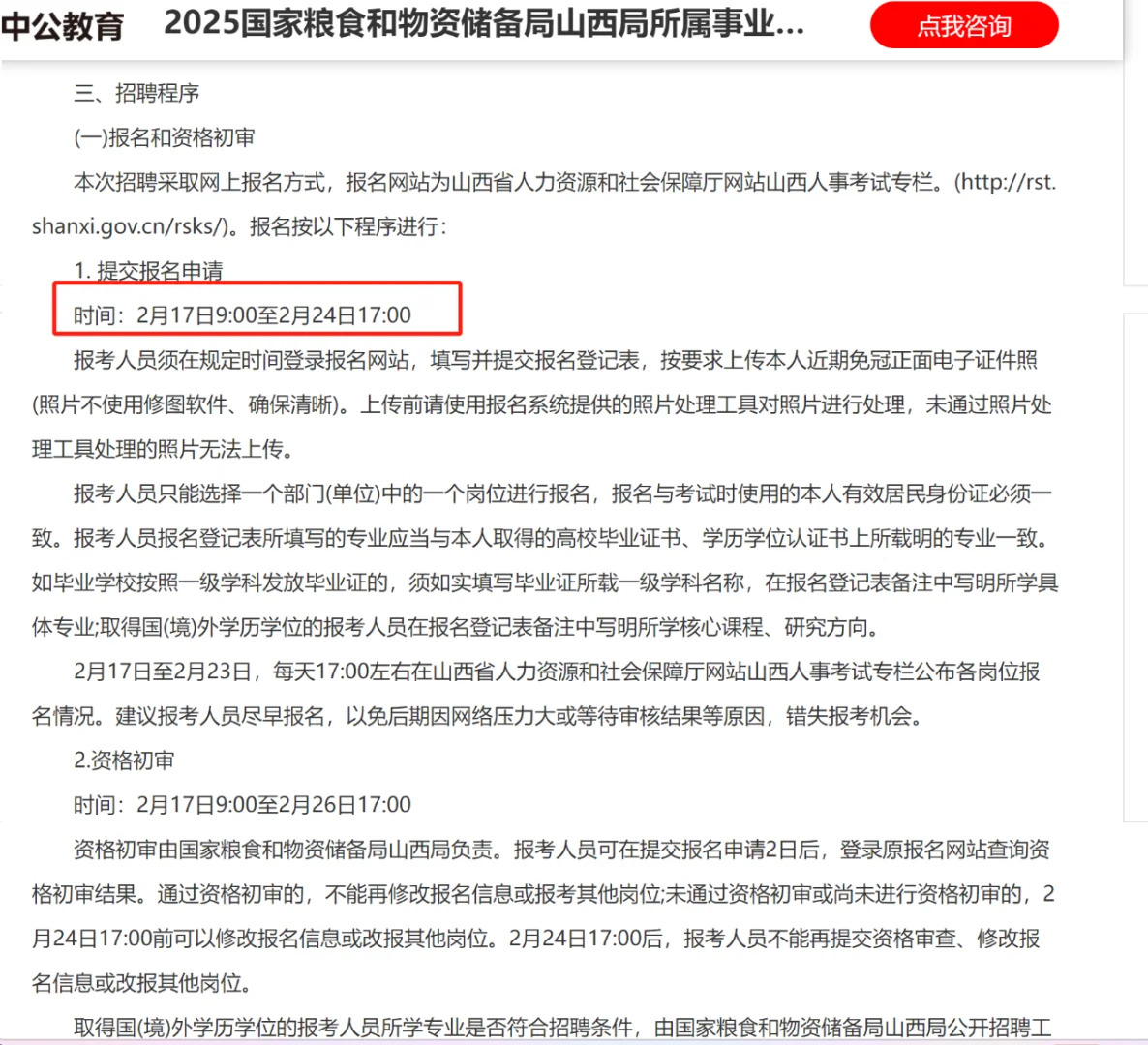Click the paragraph beginning 报考人员须在规定时间登录
Viewport: 1148px width, 1045px height.
542,404
